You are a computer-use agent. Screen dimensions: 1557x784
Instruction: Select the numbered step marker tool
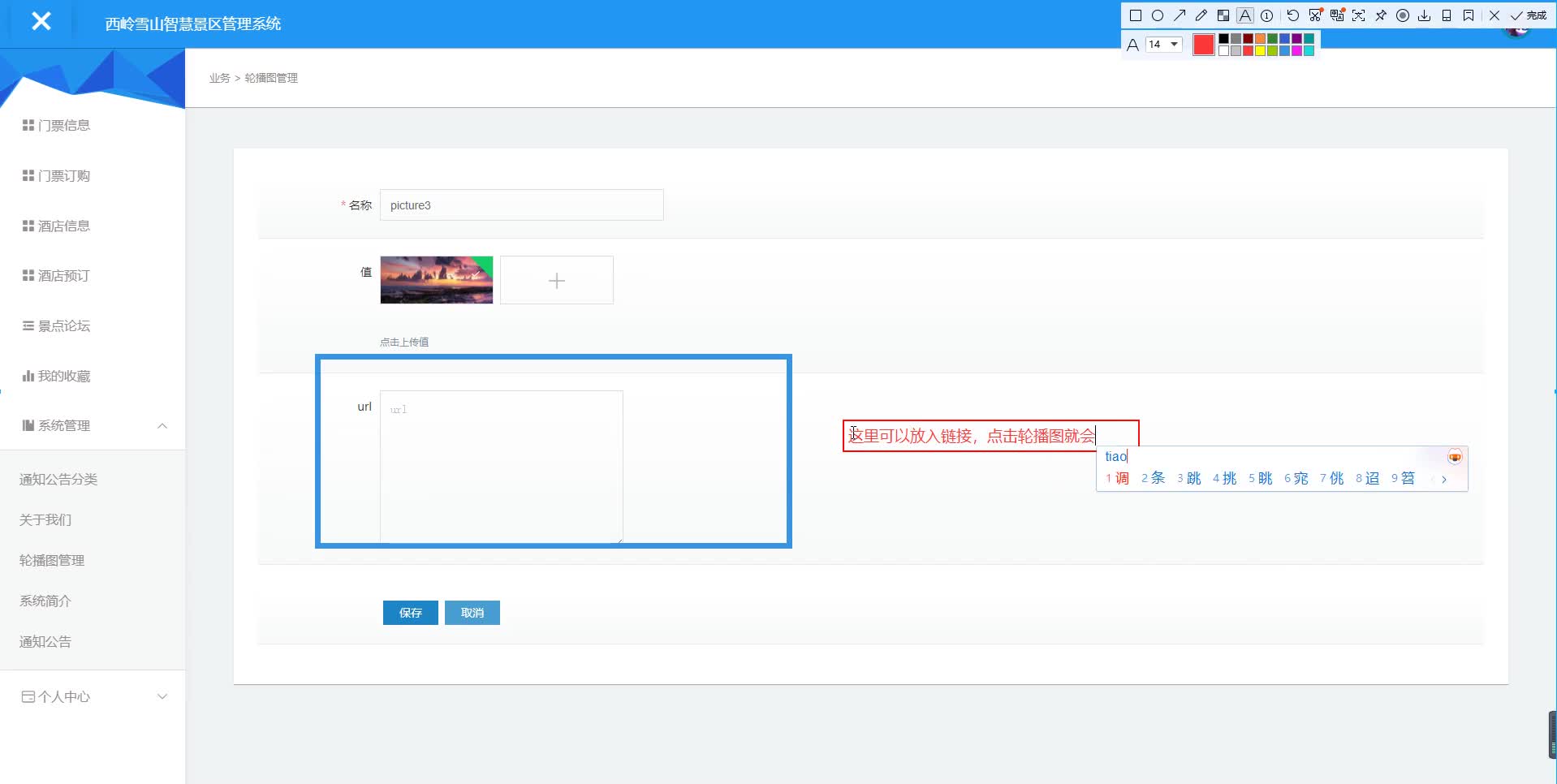pyautogui.click(x=1266, y=15)
